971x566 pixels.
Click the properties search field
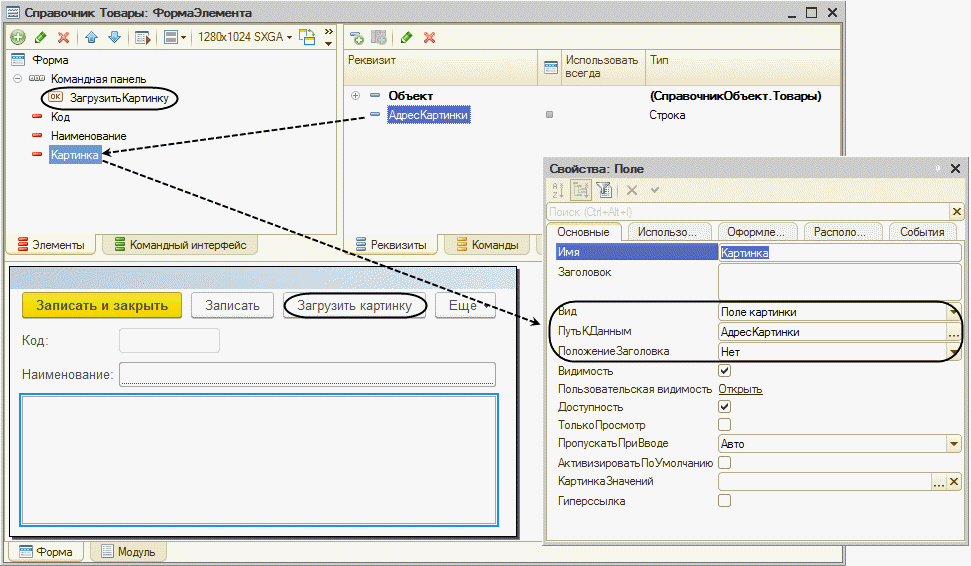(748, 212)
